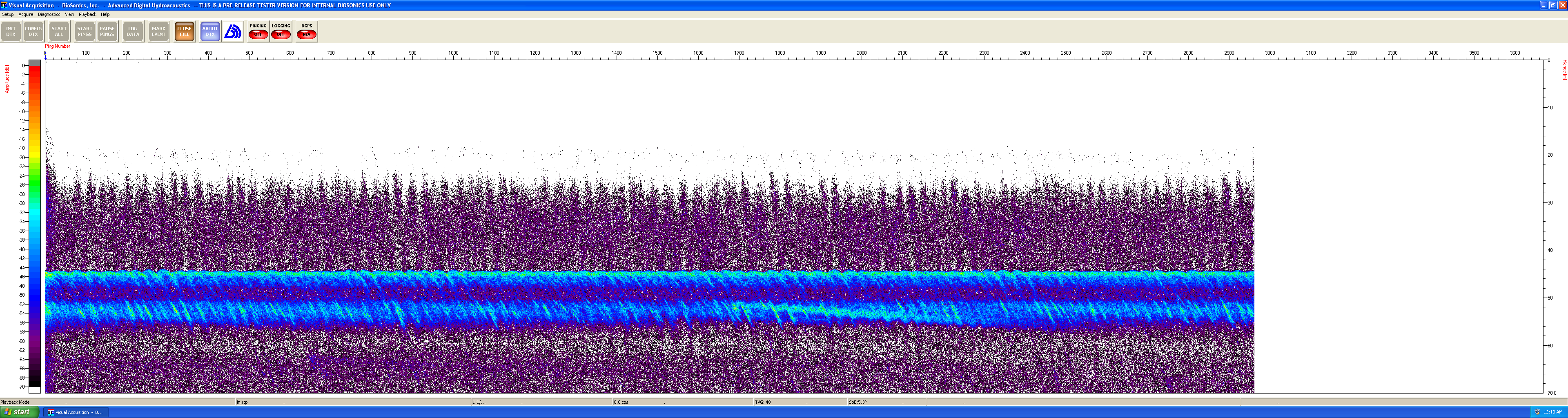Open the Playback menu
Viewport: 1568px width, 418px height.
[87, 14]
